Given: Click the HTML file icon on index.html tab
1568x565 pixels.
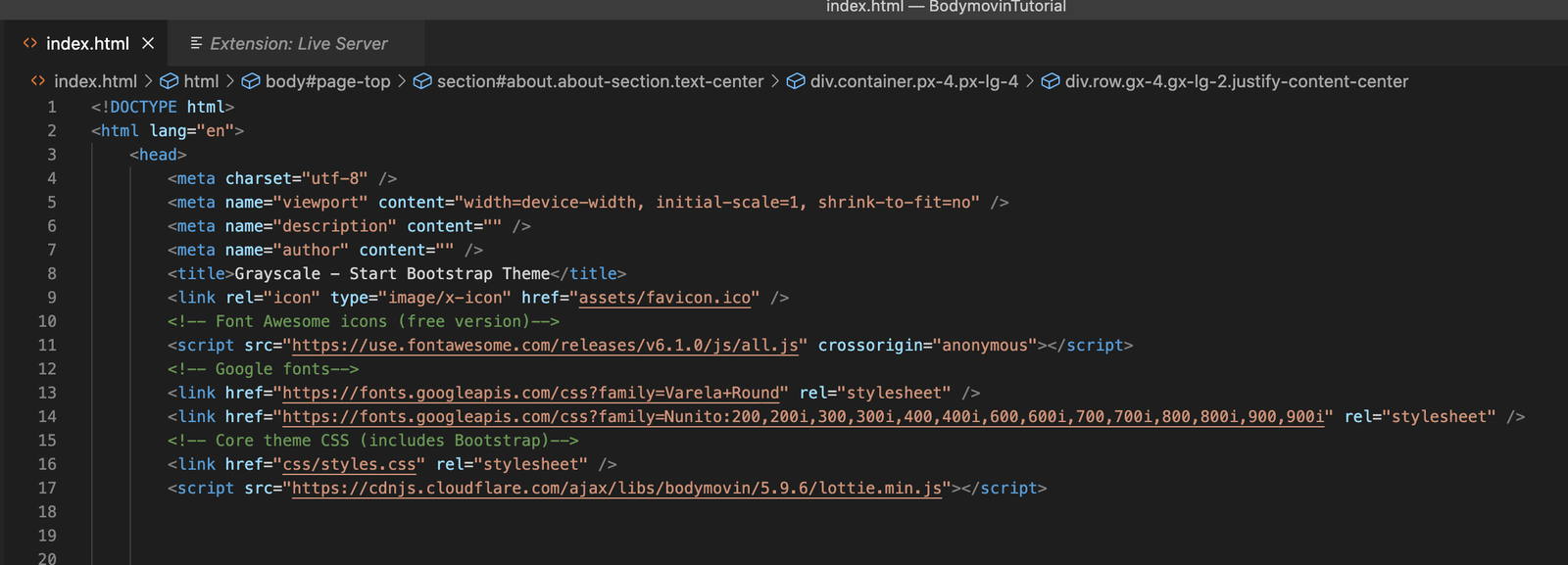Looking at the screenshot, I should point(30,43).
